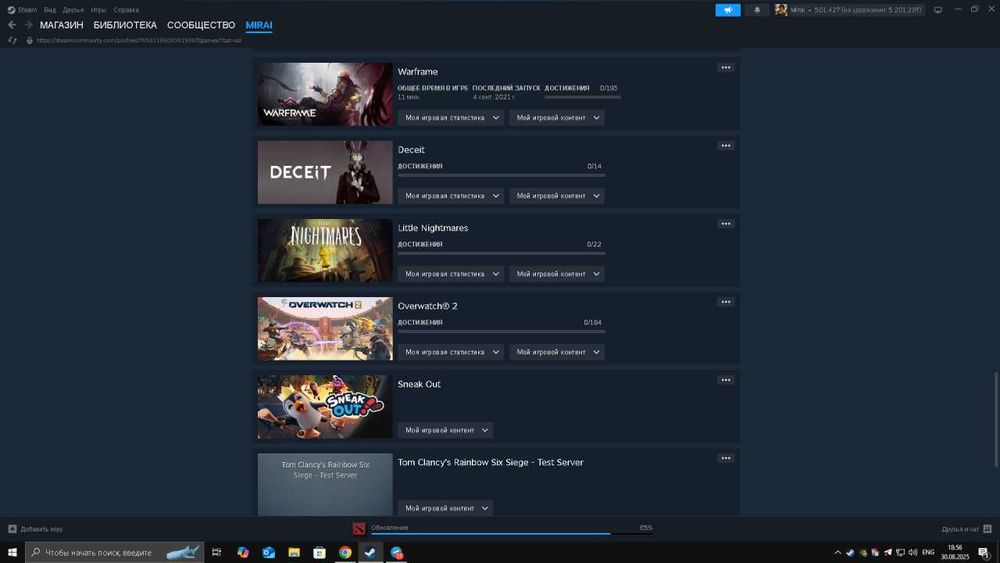Open the Deceit title link
The image size is (1000, 563).
coord(411,150)
